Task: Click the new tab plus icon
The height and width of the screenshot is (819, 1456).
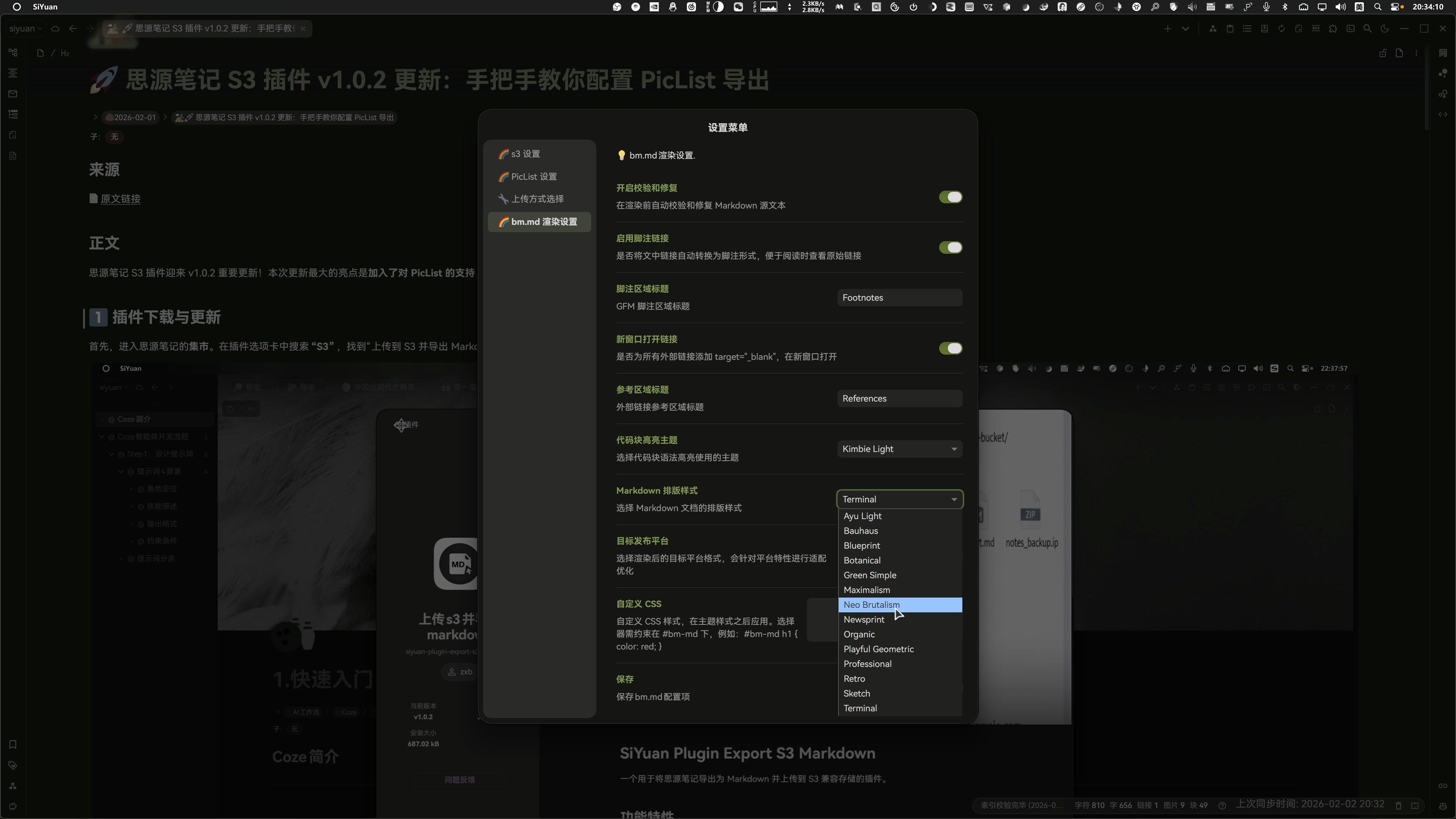Action: point(1168,28)
